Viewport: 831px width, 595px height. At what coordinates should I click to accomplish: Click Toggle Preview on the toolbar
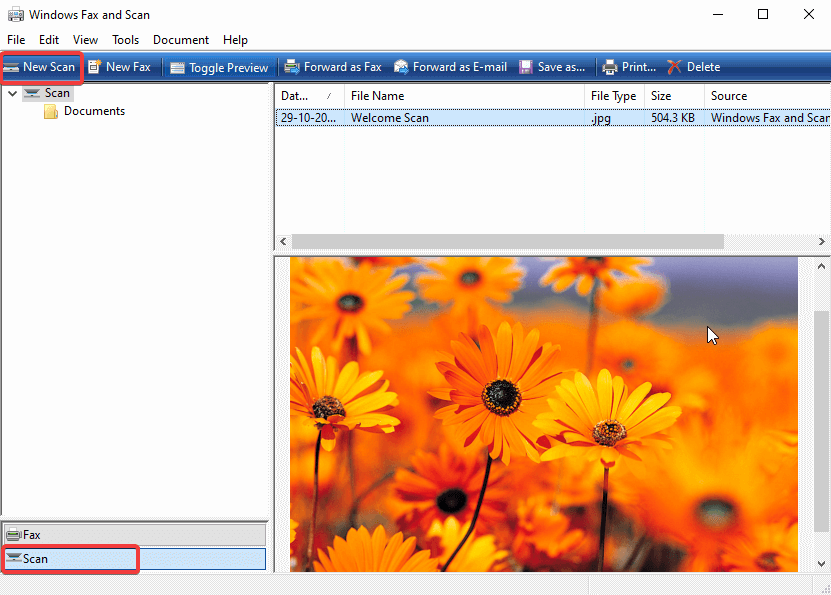pos(219,67)
